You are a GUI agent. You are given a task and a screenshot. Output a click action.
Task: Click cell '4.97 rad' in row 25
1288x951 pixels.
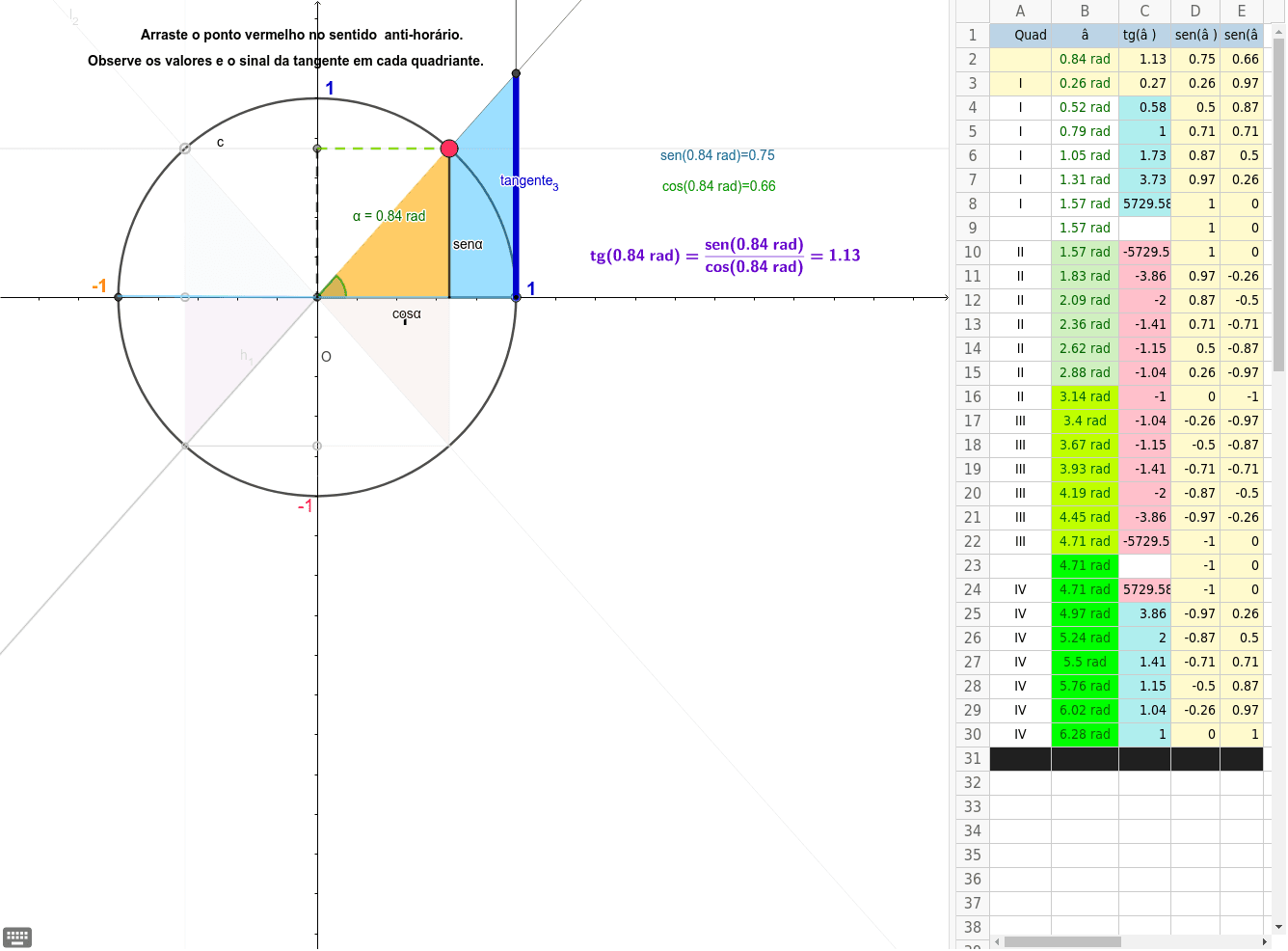coord(1085,613)
